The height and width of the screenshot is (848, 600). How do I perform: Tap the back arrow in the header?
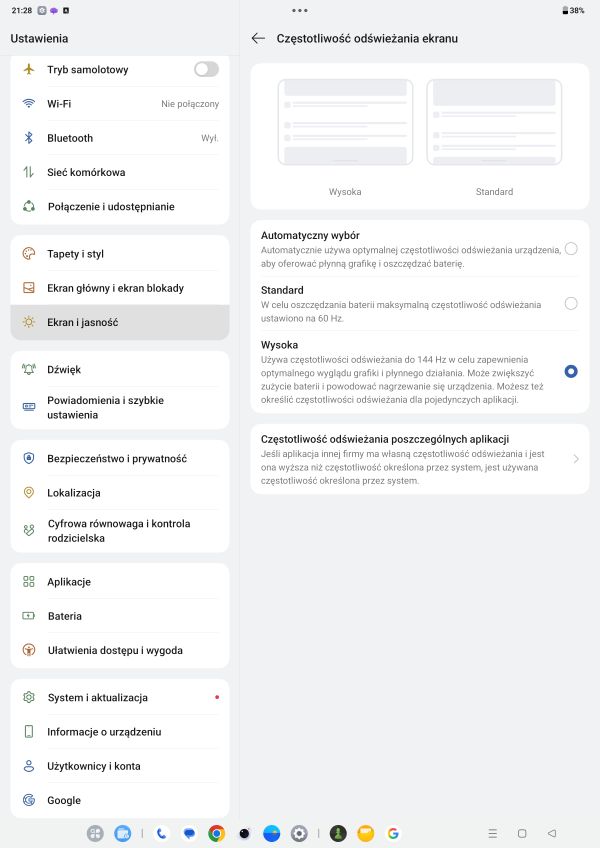pos(258,38)
